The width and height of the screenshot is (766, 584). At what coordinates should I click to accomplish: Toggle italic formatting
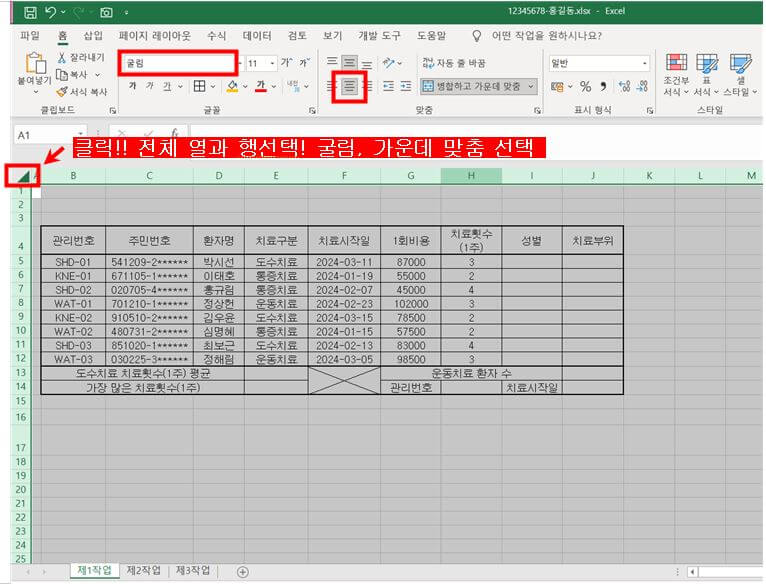(150, 87)
